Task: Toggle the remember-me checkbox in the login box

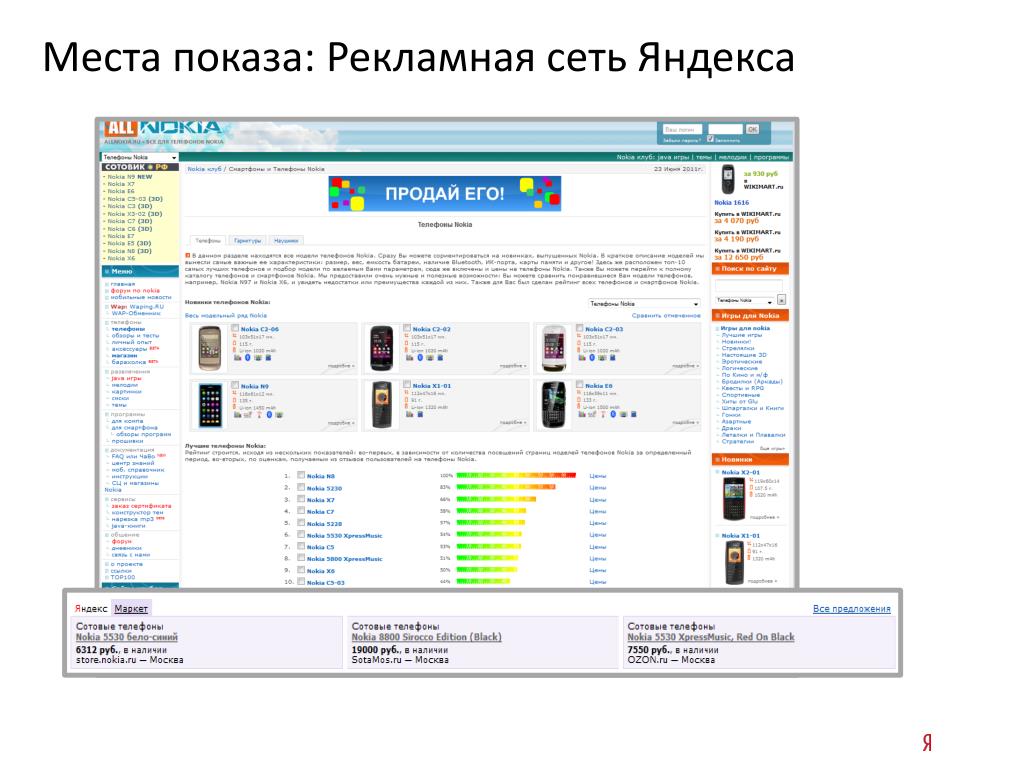Action: 711,139
